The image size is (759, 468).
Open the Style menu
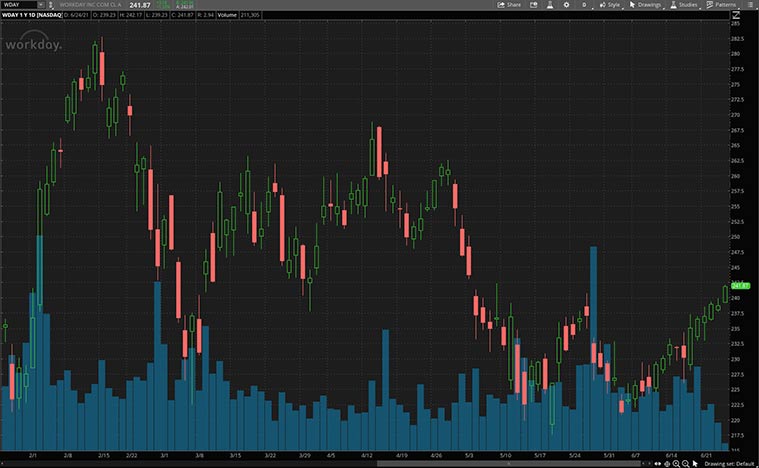[610, 5]
